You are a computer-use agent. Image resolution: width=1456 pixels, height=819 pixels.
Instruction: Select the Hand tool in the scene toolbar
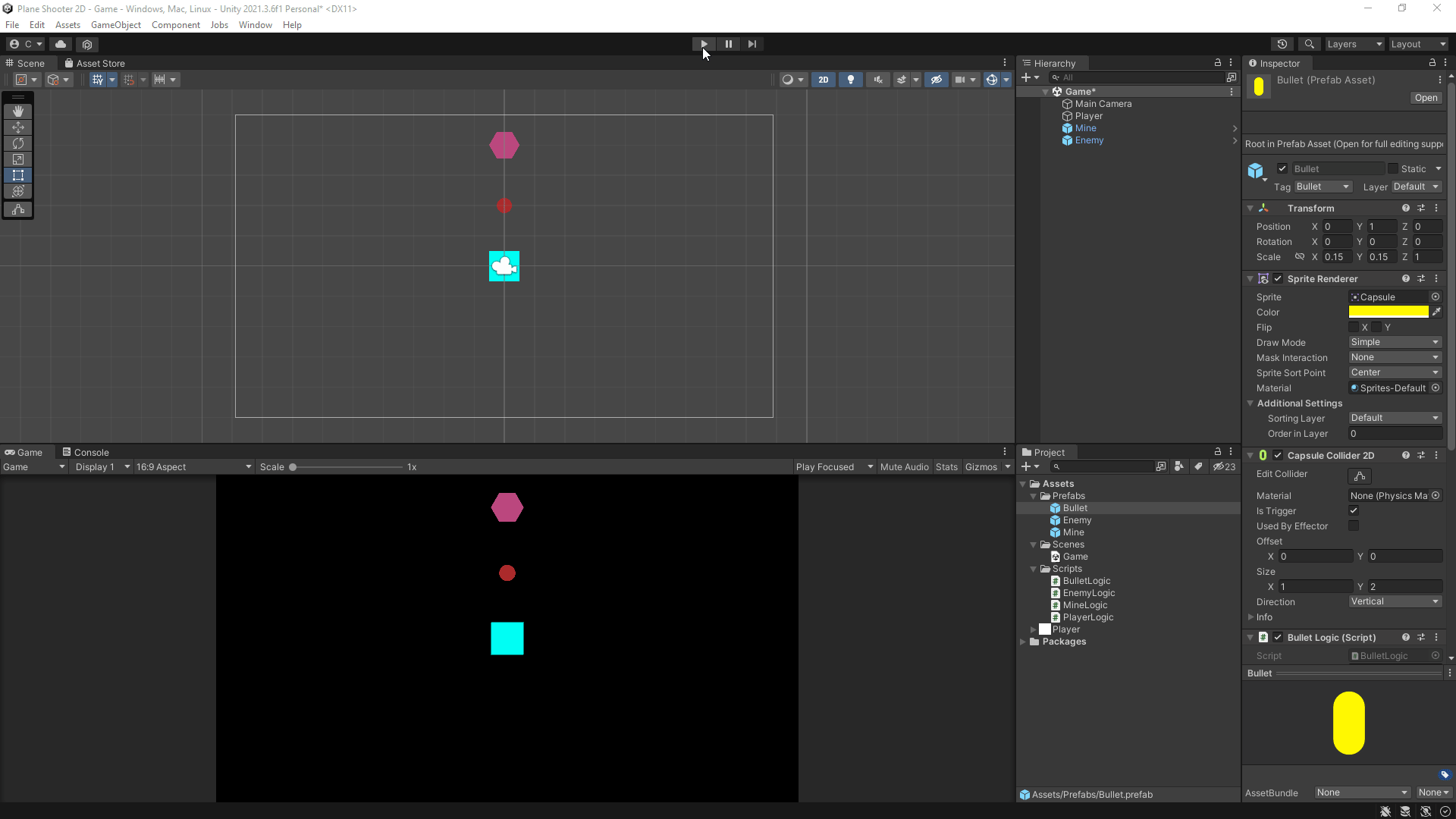click(x=18, y=111)
